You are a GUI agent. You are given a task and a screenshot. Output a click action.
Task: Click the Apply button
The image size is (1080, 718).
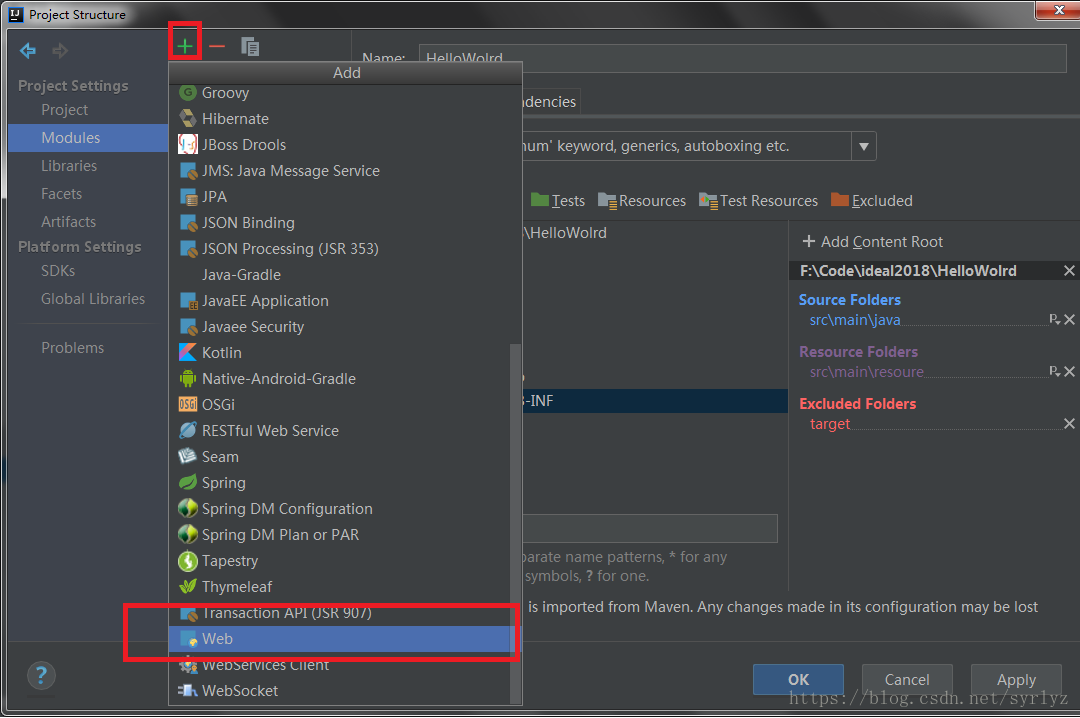1016,679
